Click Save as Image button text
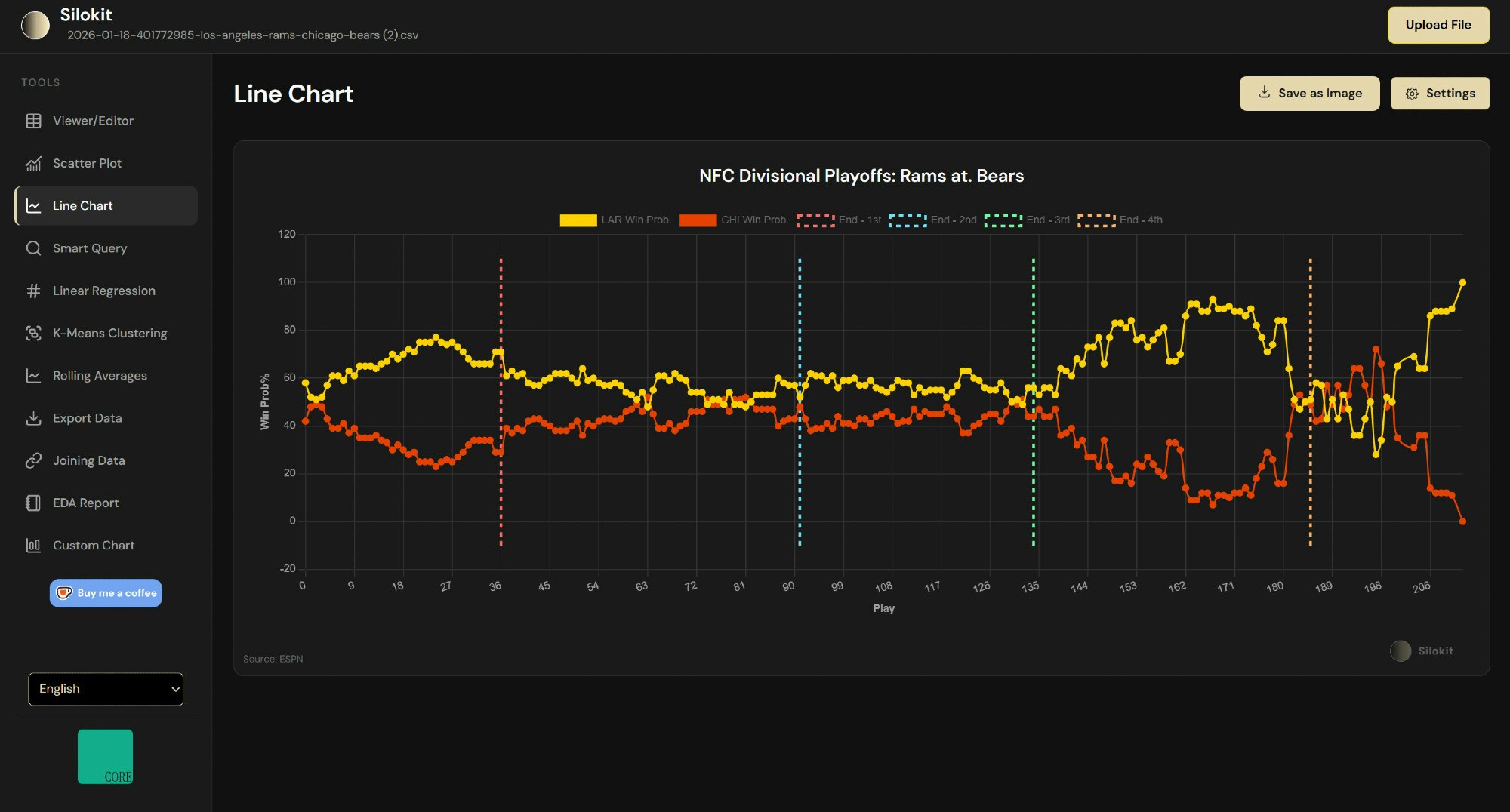 pyautogui.click(x=1320, y=93)
